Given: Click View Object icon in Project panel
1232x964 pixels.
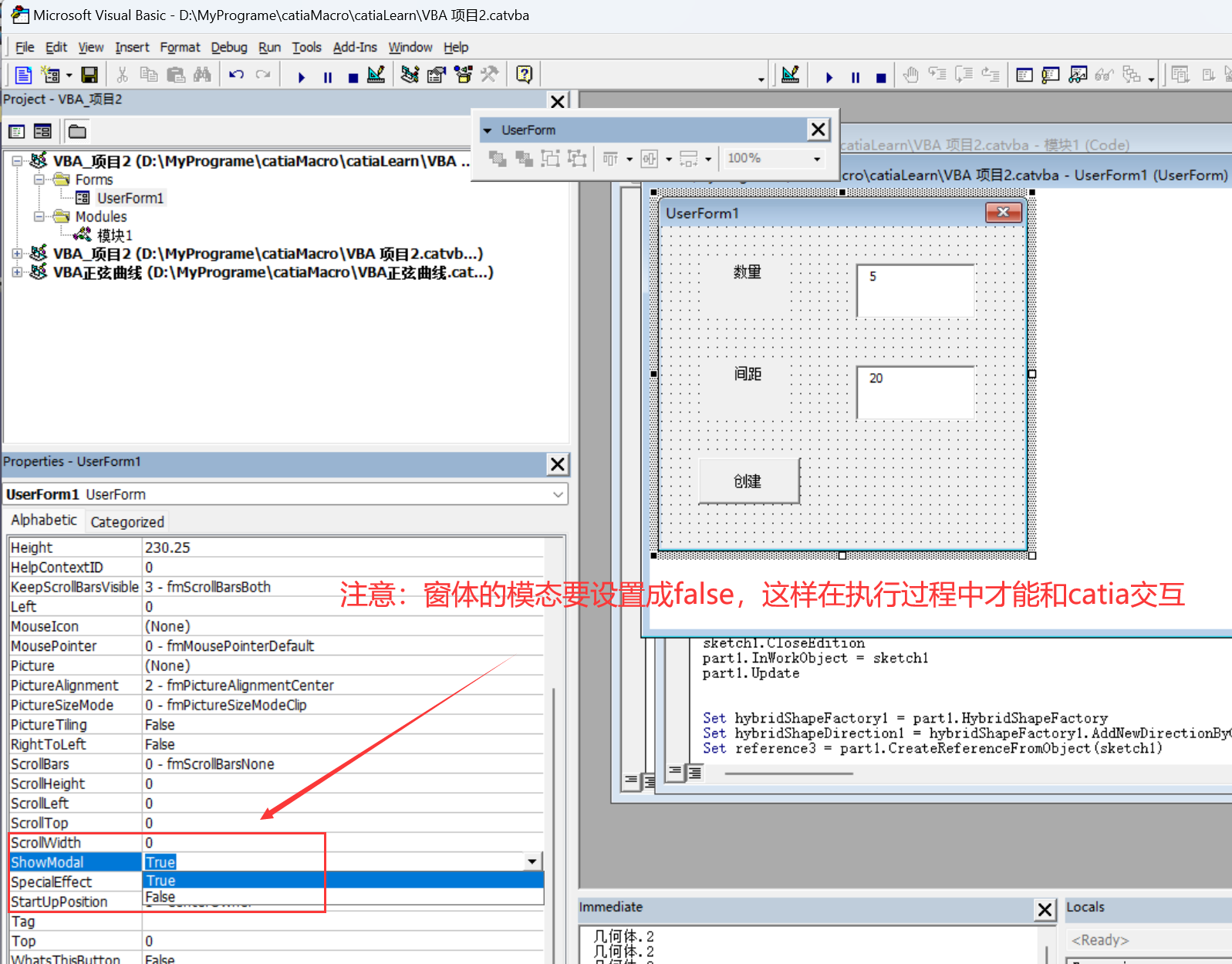Looking at the screenshot, I should click(x=42, y=131).
